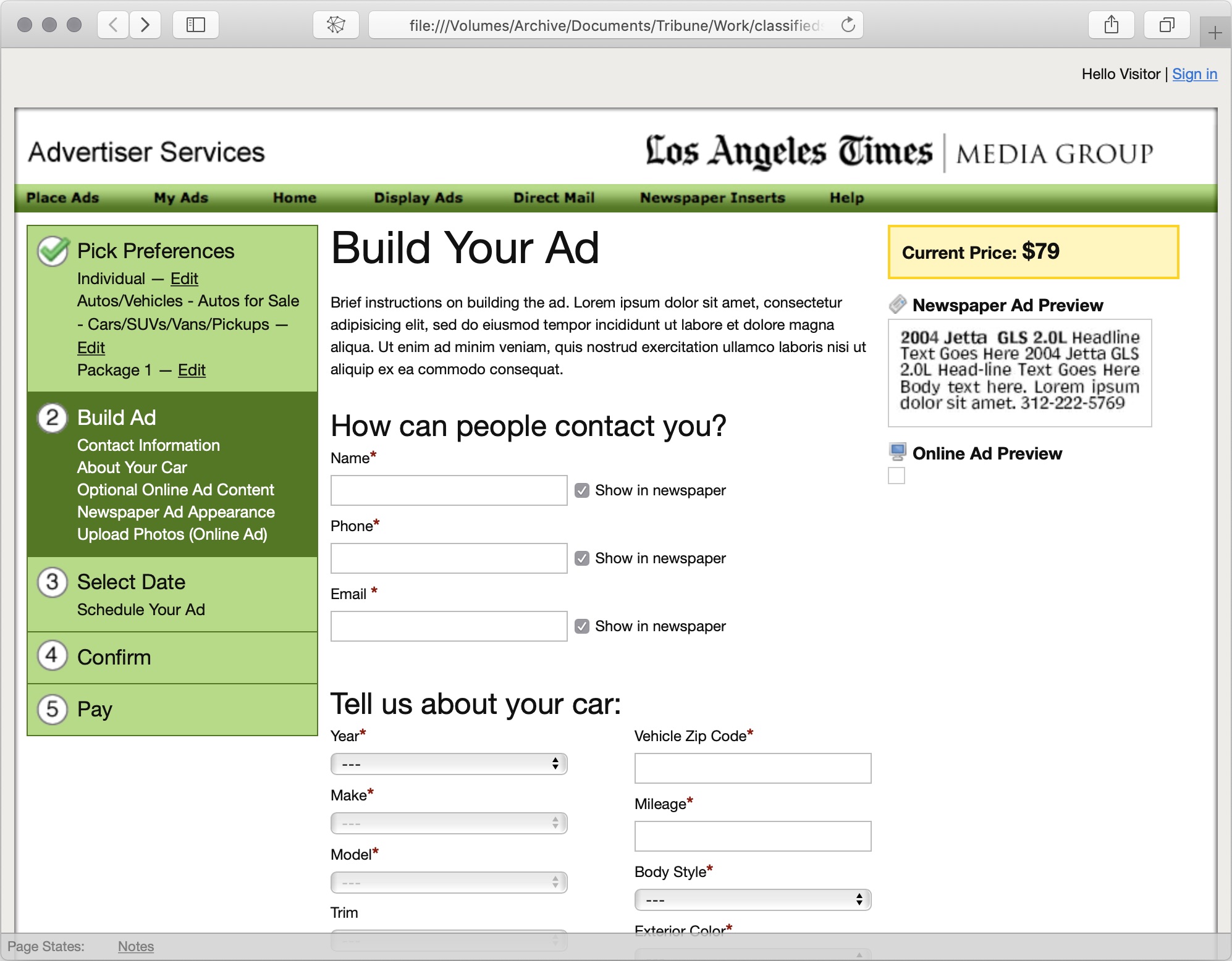1232x961 pixels.
Task: Select Display Ads in the navigation bar
Action: pyautogui.click(x=418, y=198)
